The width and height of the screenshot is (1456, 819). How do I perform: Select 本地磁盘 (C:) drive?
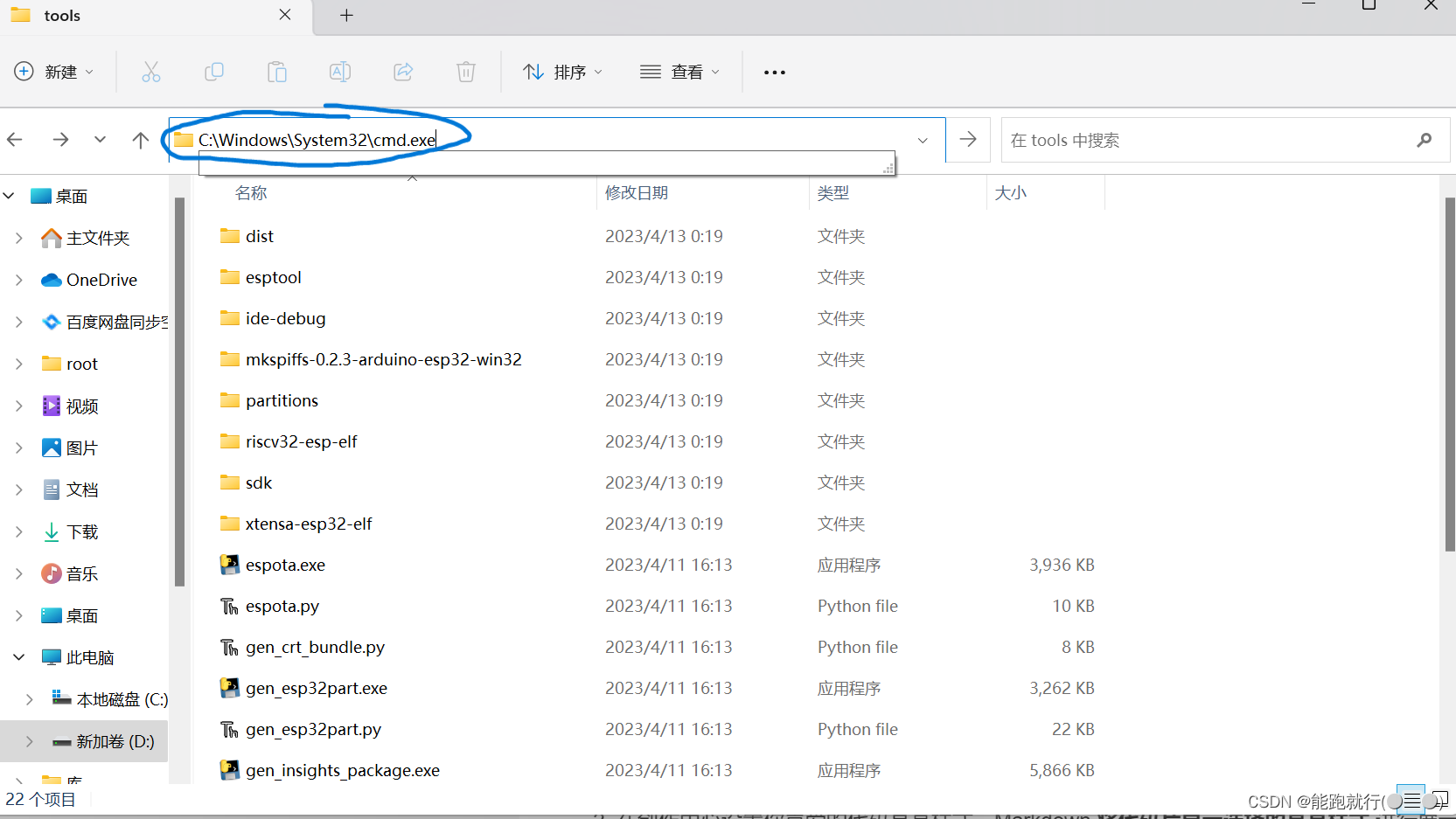(x=109, y=699)
